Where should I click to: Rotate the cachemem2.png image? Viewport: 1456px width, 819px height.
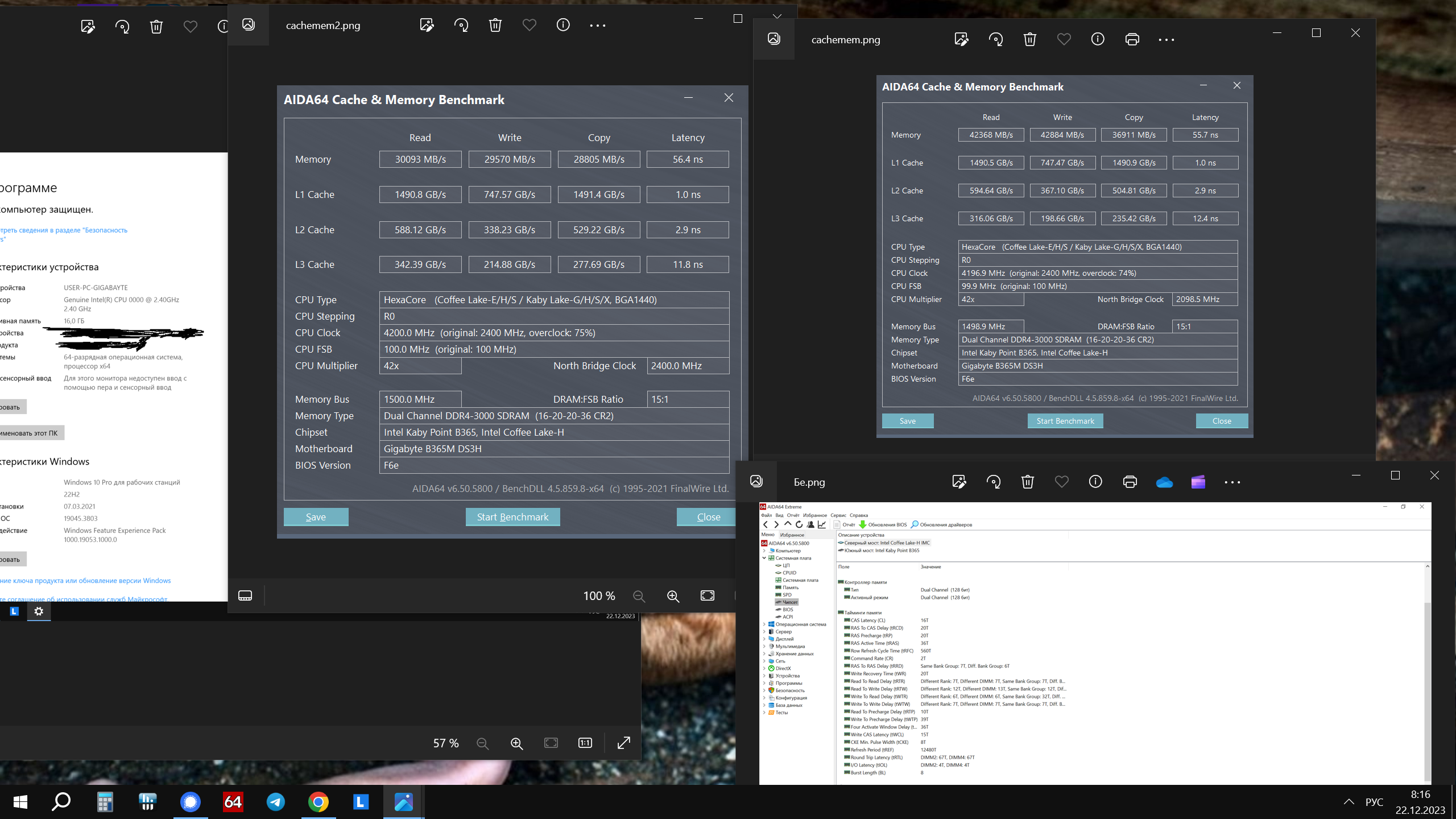coord(461,25)
